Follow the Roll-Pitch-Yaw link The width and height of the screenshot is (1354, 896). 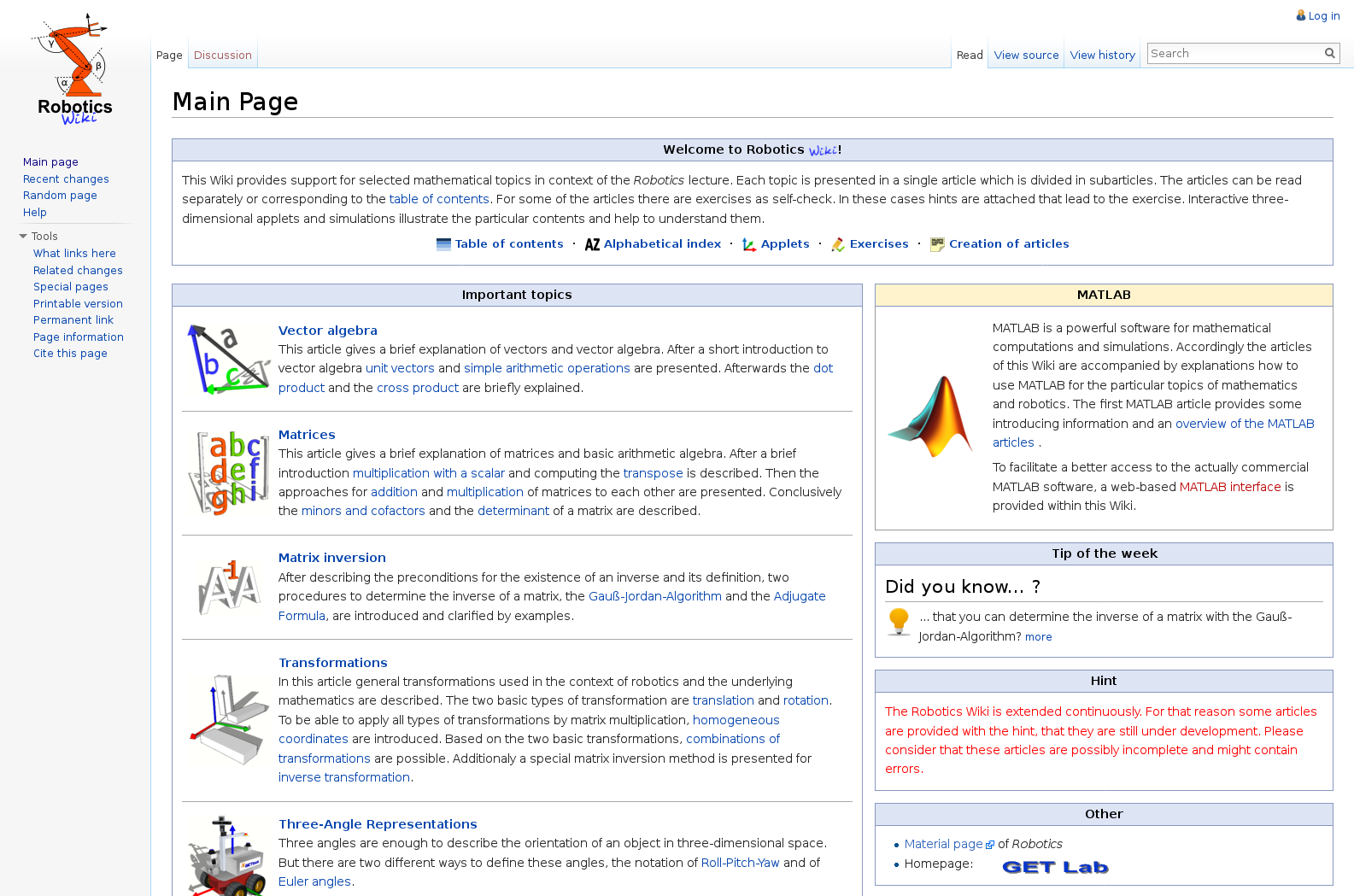coord(741,863)
